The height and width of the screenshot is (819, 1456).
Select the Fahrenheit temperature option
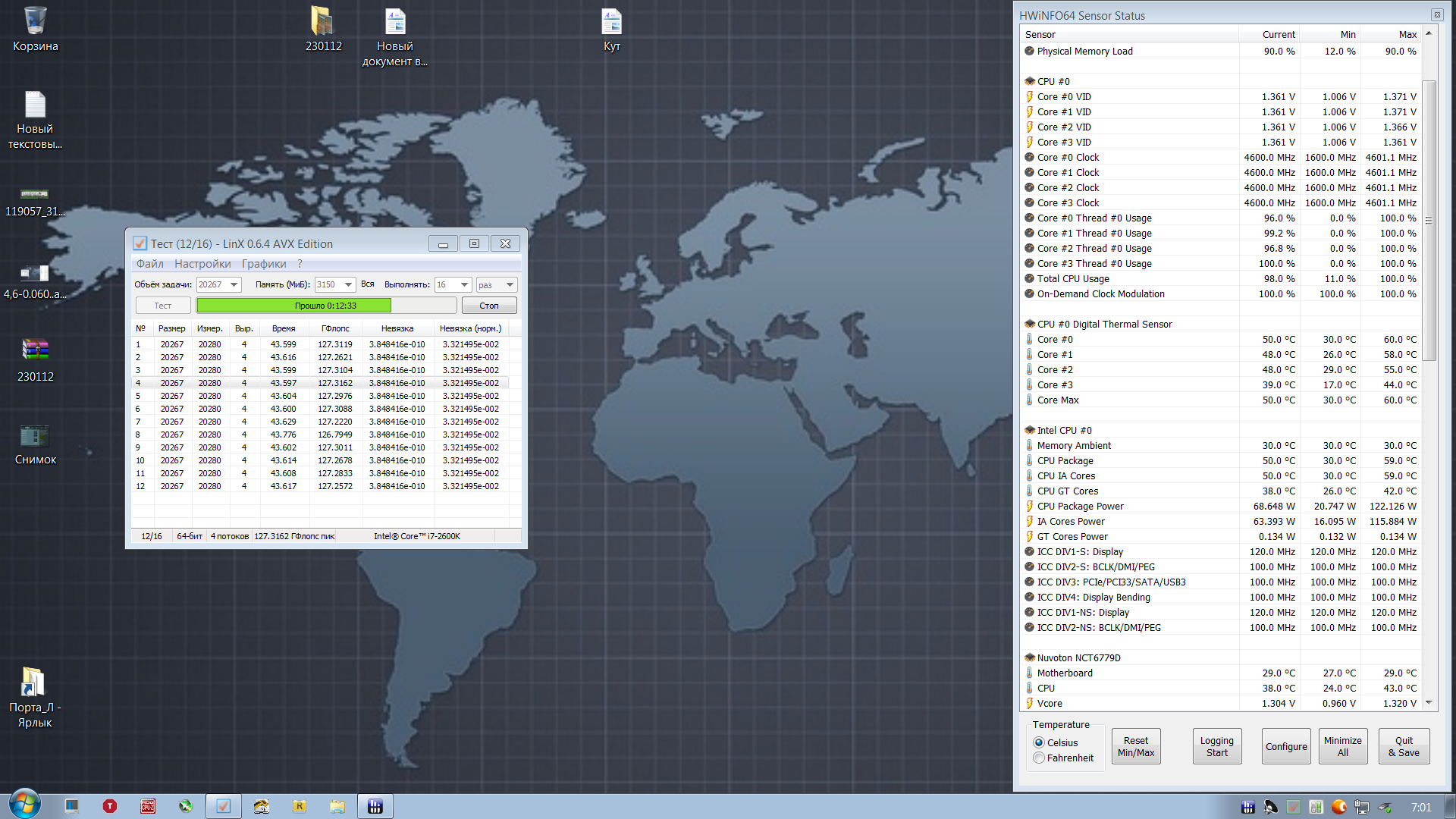coord(1039,758)
